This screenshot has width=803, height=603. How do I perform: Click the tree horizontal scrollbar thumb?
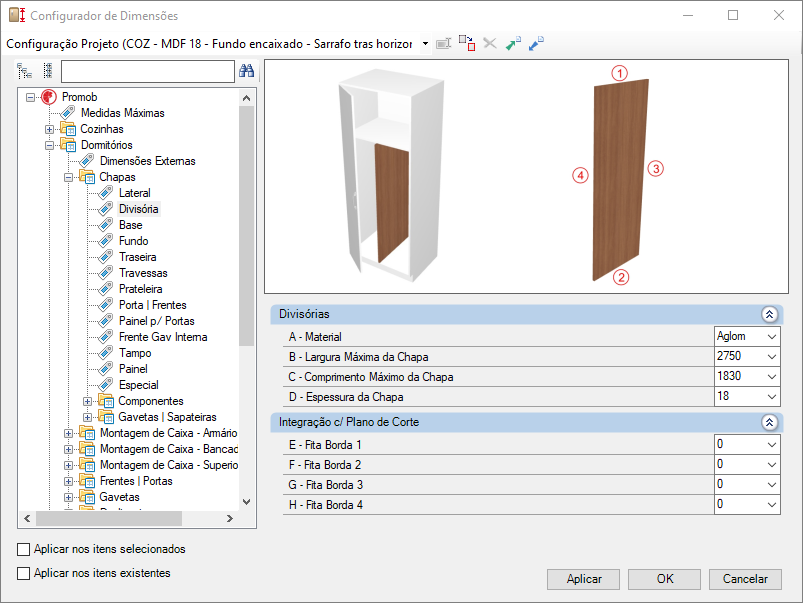(x=109, y=518)
